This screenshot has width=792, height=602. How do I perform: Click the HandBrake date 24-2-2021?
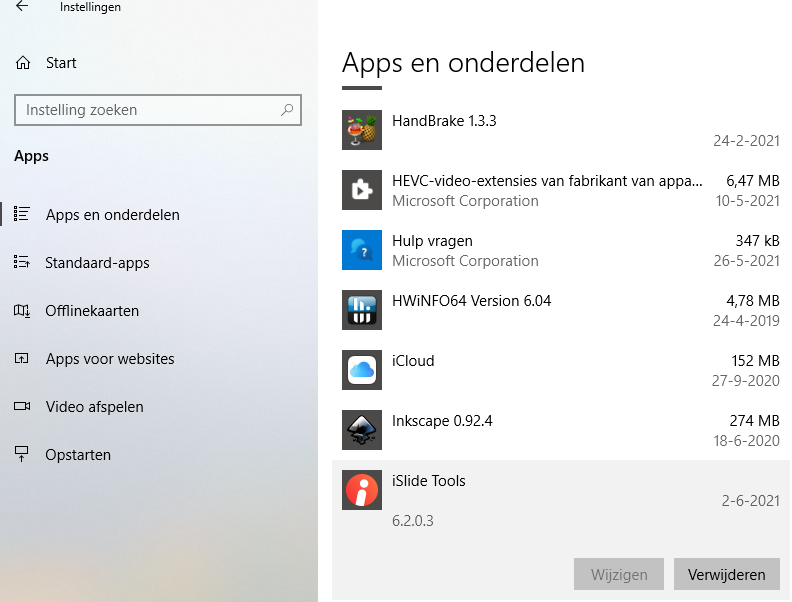pyautogui.click(x=746, y=140)
